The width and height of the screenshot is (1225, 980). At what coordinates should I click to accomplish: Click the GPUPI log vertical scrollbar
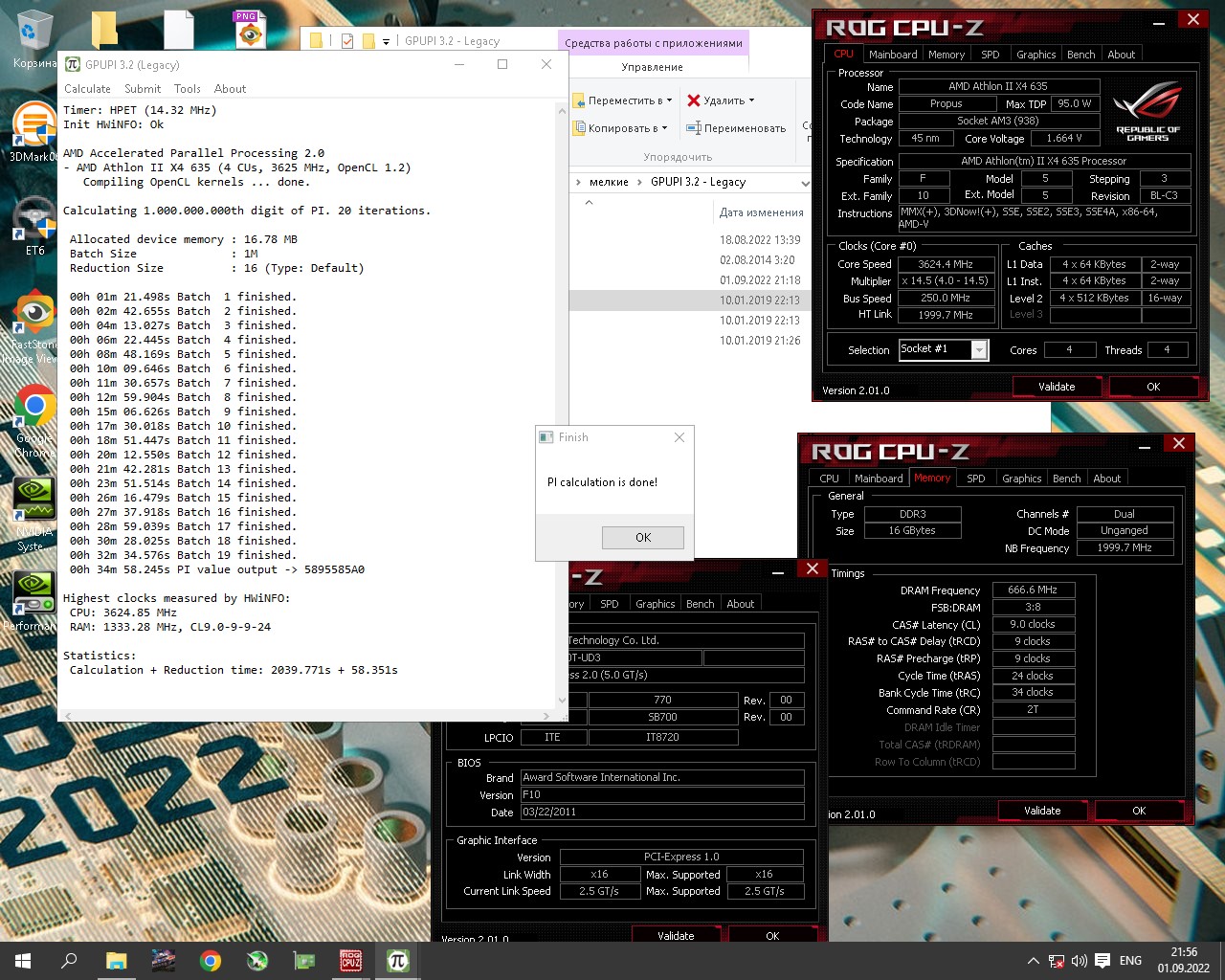(x=562, y=406)
